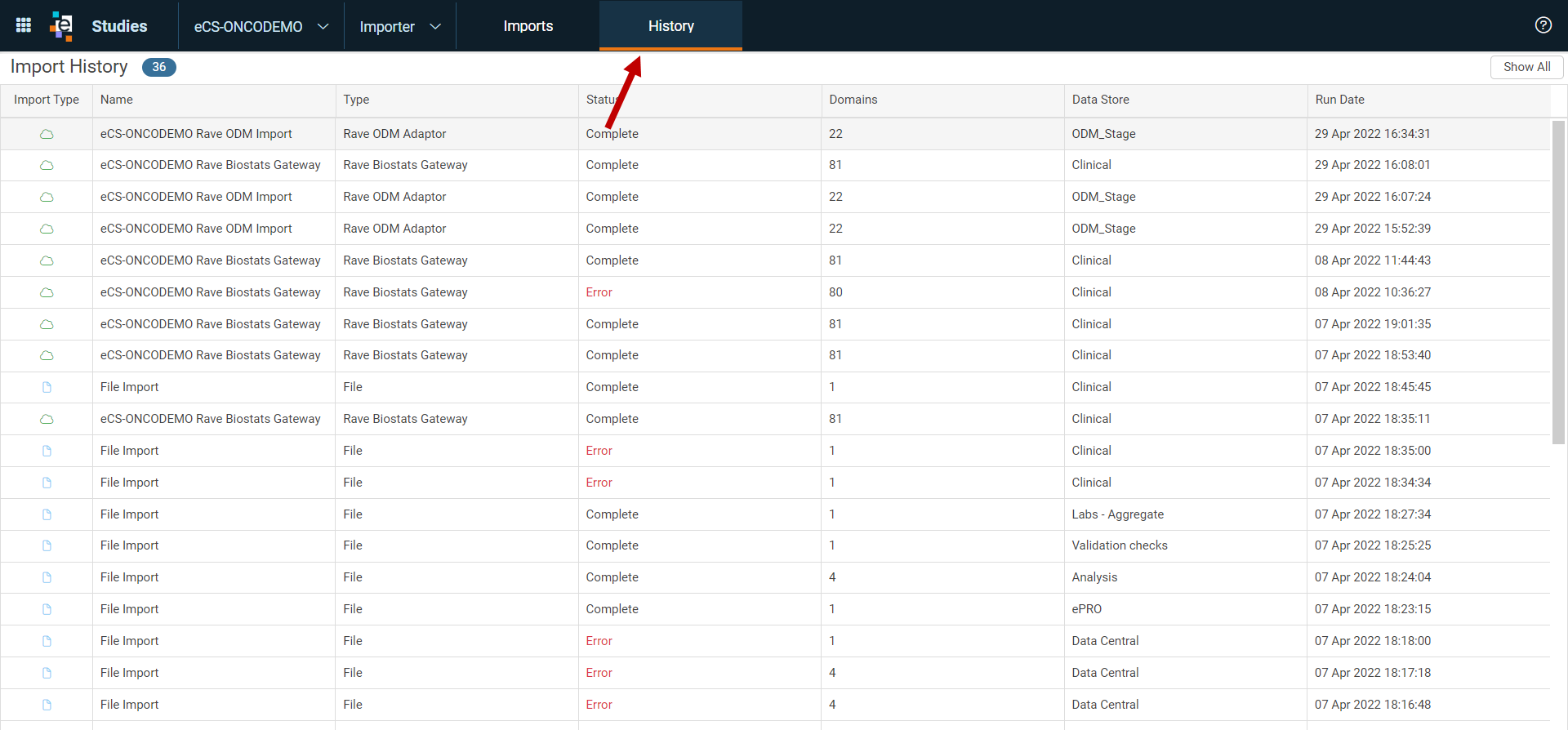Click cloud icon on the 10:36:27 Error row

point(47,292)
